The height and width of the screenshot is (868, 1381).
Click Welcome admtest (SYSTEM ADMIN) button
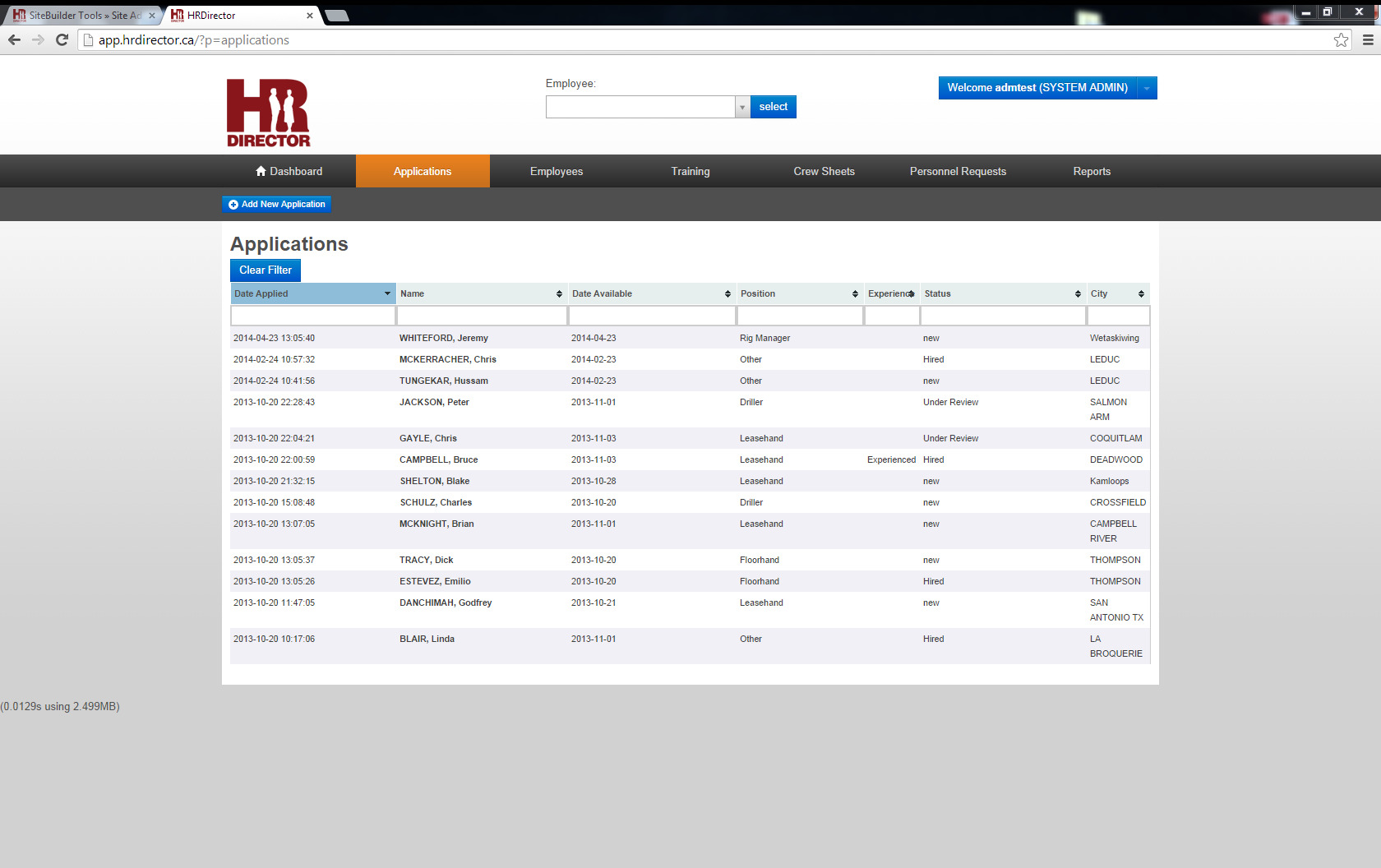coord(1037,88)
